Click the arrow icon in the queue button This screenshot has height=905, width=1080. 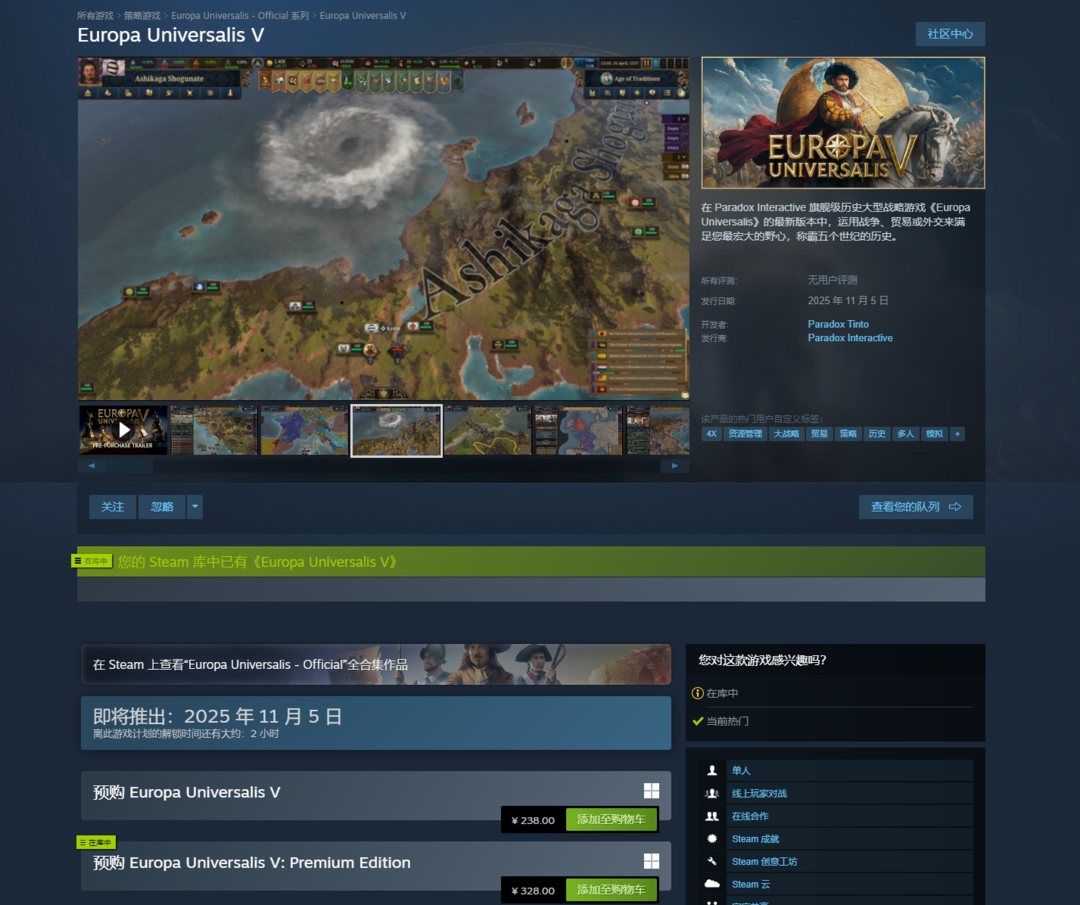pos(955,507)
